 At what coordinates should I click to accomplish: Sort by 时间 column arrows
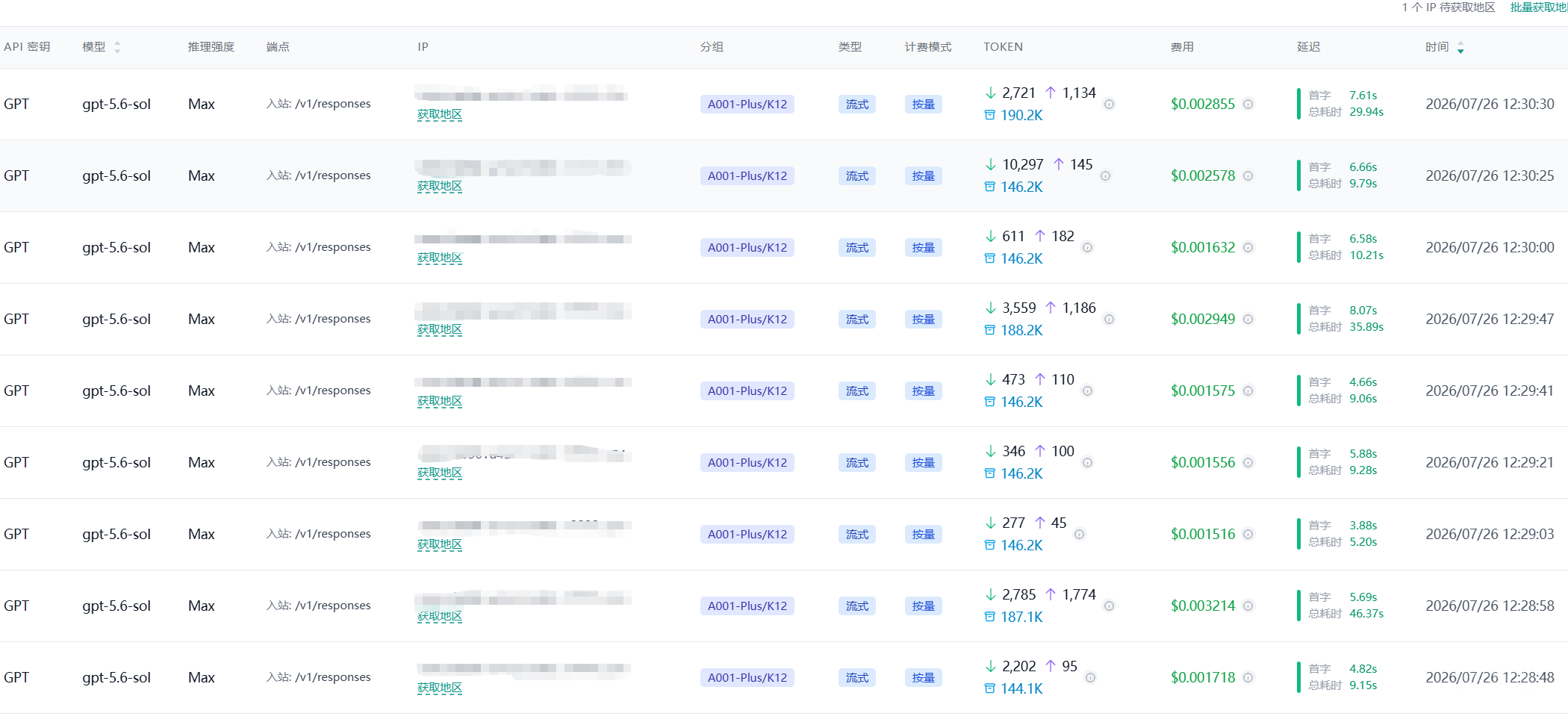1460,48
